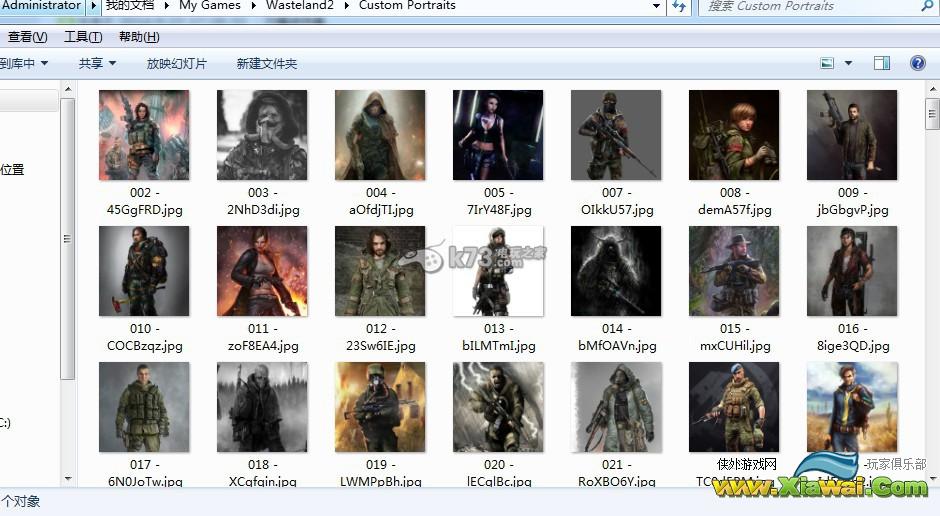940x516 pixels.
Task: Select sniper portrait 007 thumbnail
Action: coord(616,135)
